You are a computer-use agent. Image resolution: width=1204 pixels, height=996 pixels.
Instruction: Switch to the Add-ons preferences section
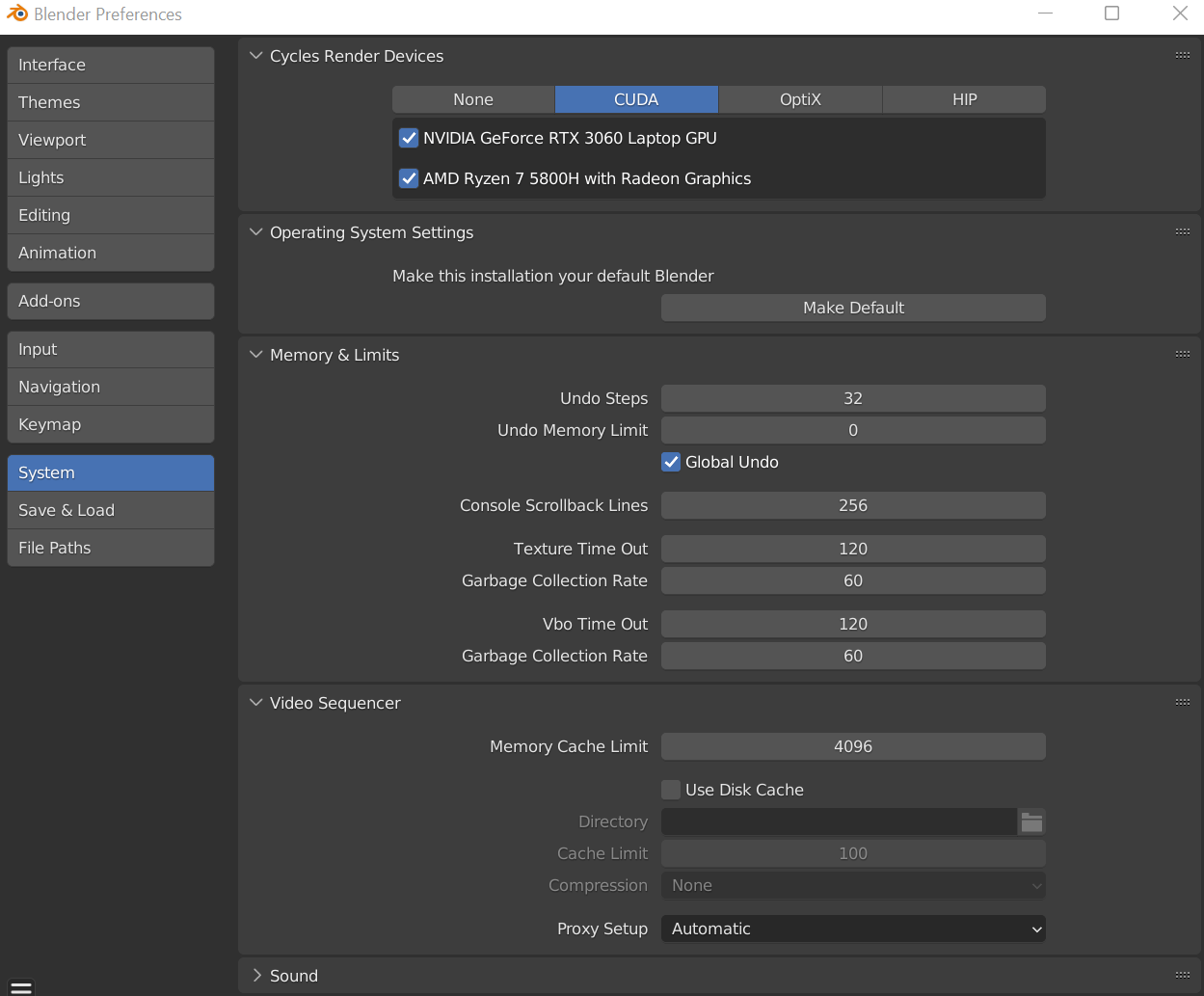pyautogui.click(x=110, y=301)
